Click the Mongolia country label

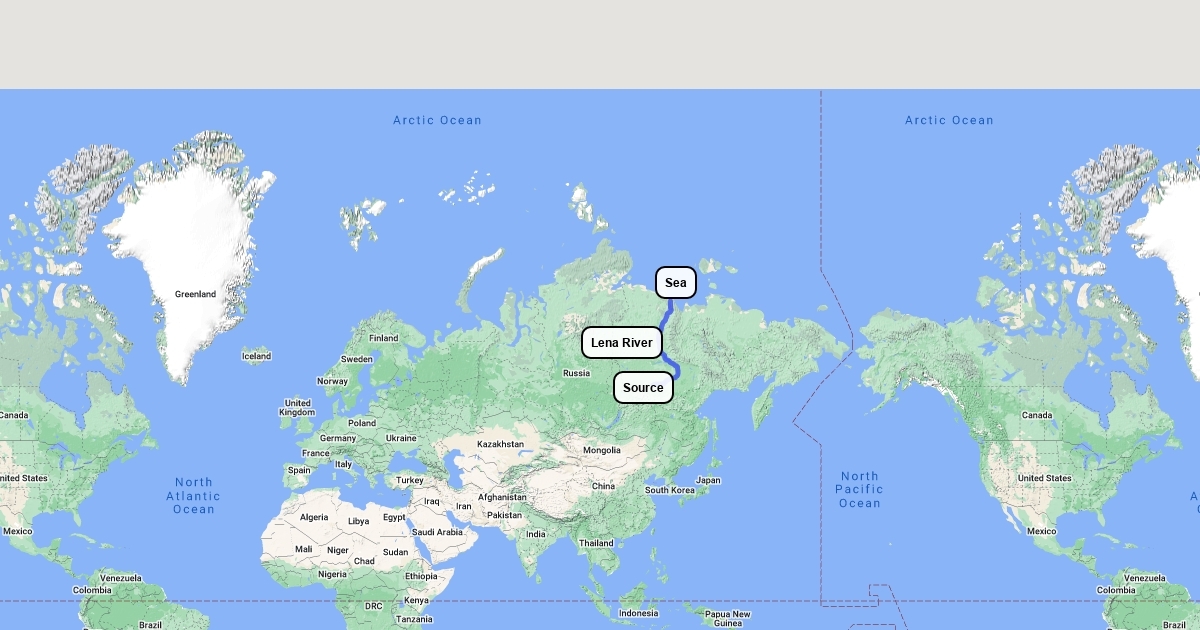(602, 450)
